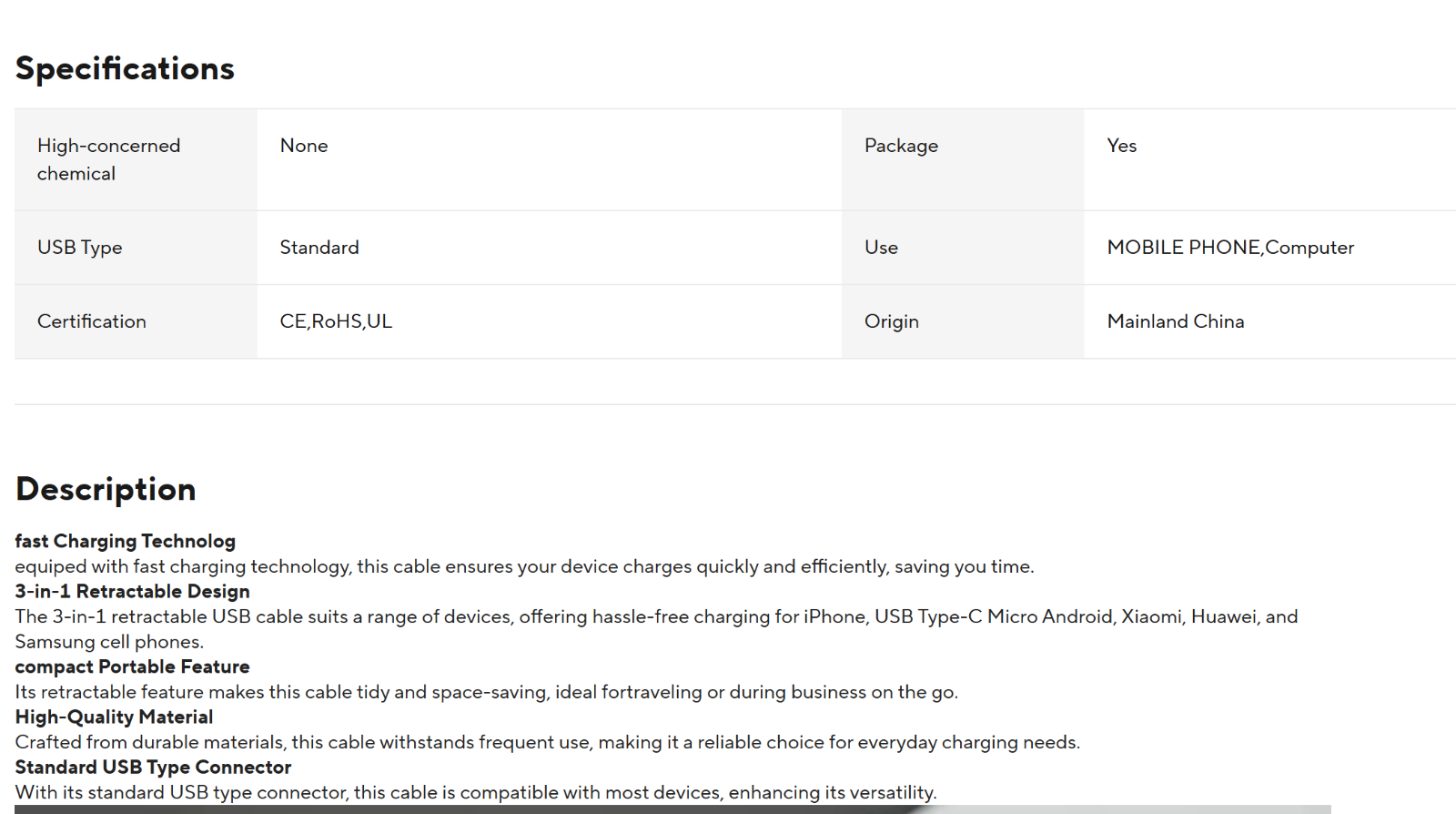The height and width of the screenshot is (814, 1456).
Task: Click the Standard USB Type Connector subheading
Action: [153, 768]
